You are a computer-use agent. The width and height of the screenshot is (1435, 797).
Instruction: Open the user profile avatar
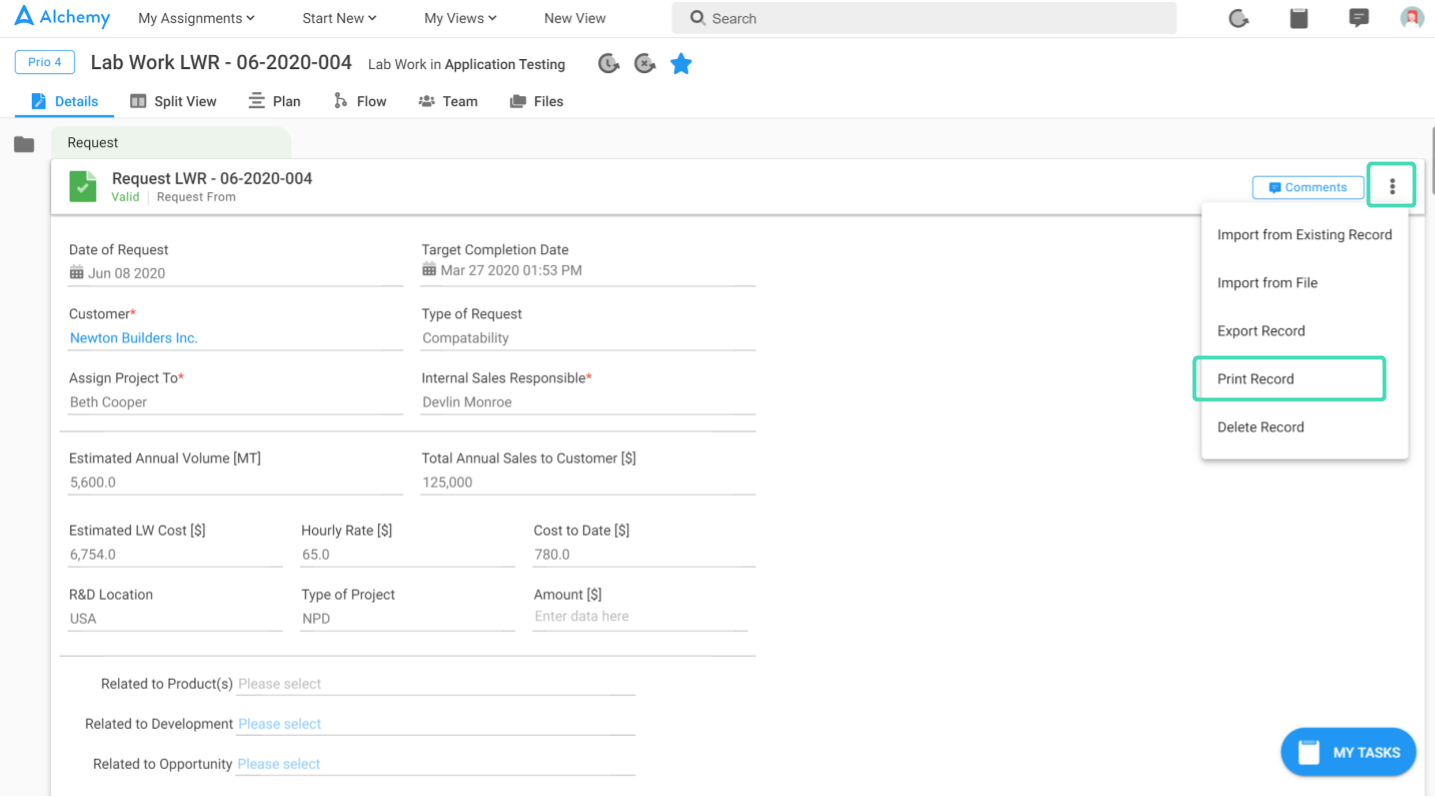click(1412, 18)
